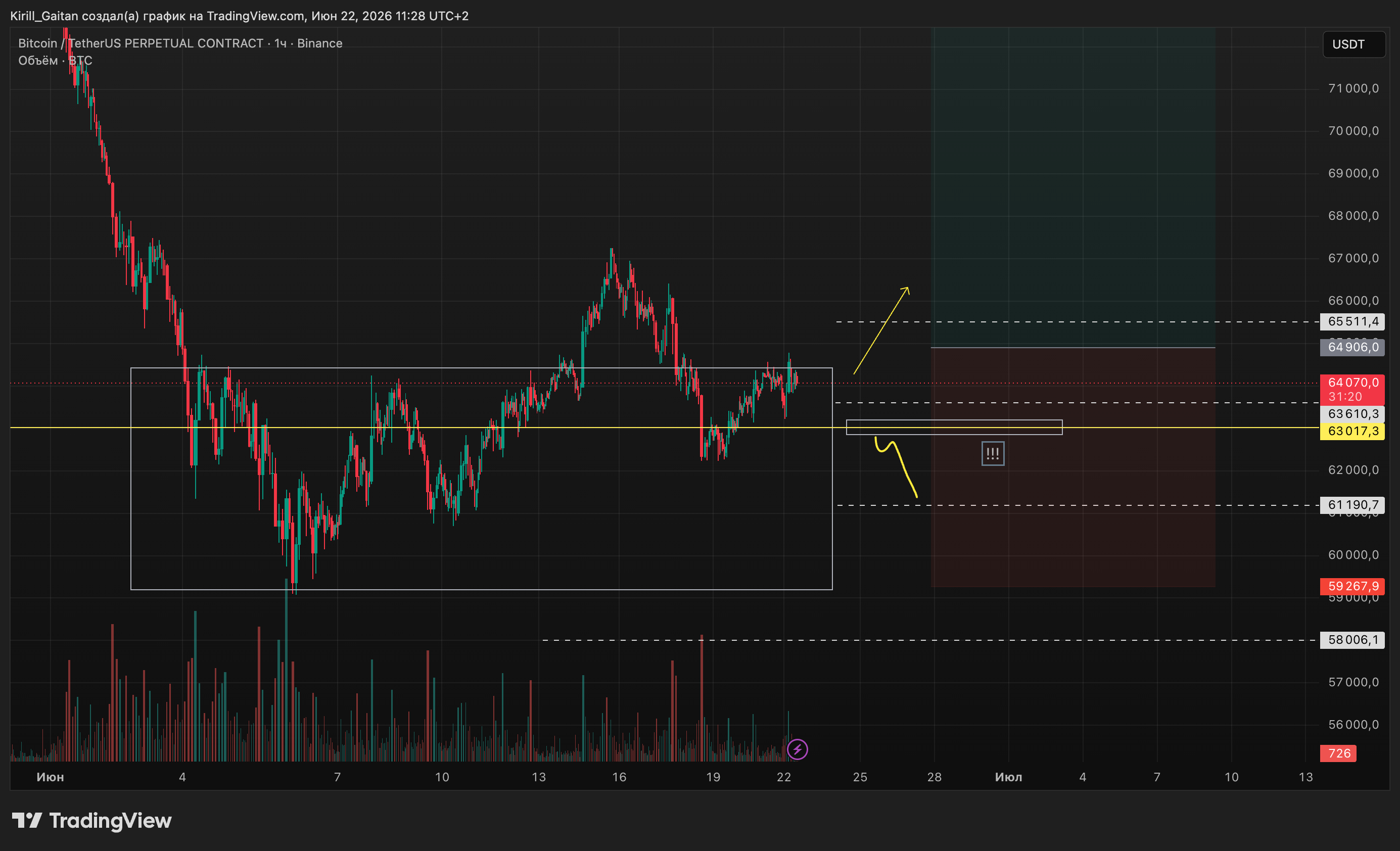The image size is (1400, 851).
Task: Click the 68 000,0 price axis value
Action: pyautogui.click(x=1354, y=215)
